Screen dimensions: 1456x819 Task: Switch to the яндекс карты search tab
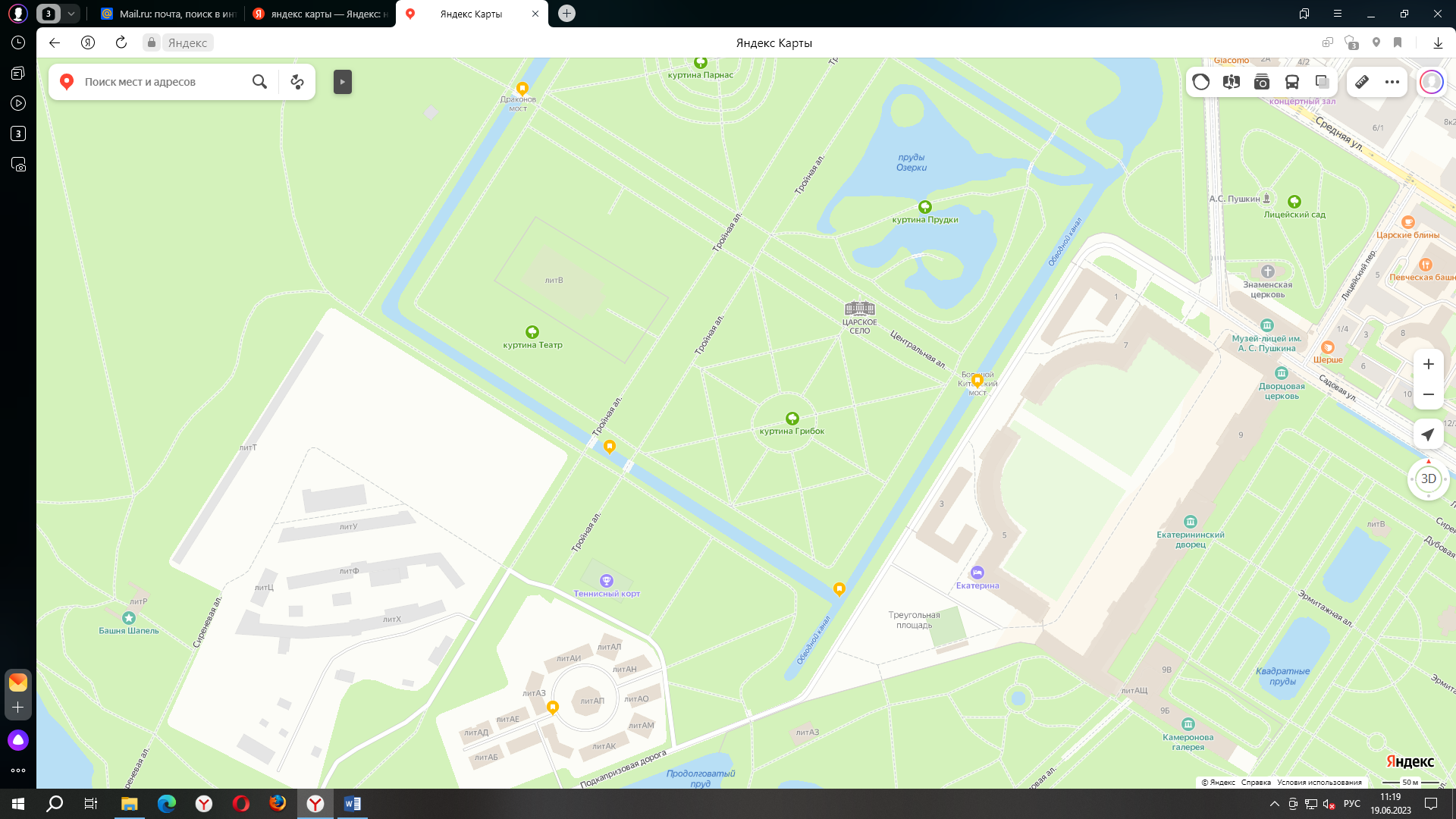click(x=322, y=14)
